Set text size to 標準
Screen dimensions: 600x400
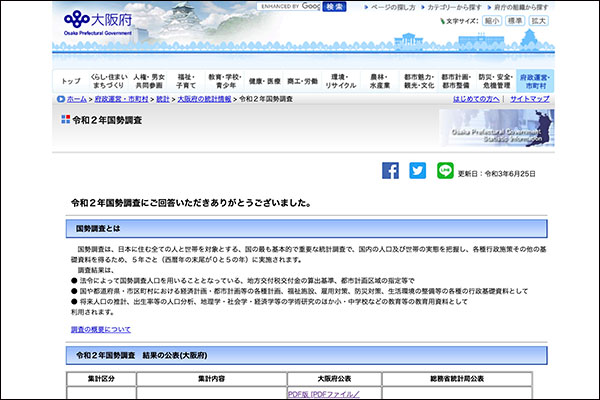pos(515,20)
